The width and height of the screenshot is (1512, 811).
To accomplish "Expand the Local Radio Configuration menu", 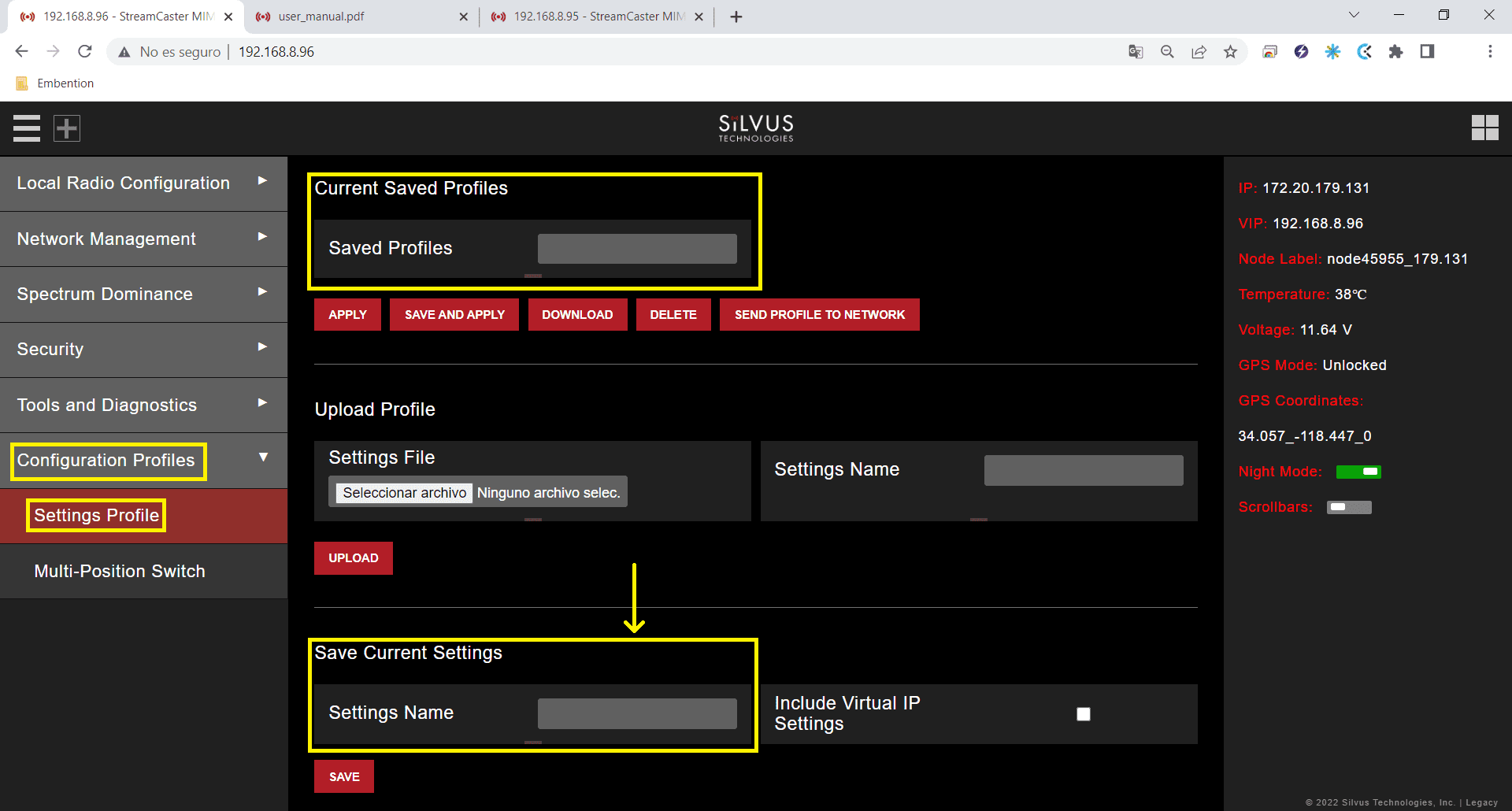I will tap(143, 183).
